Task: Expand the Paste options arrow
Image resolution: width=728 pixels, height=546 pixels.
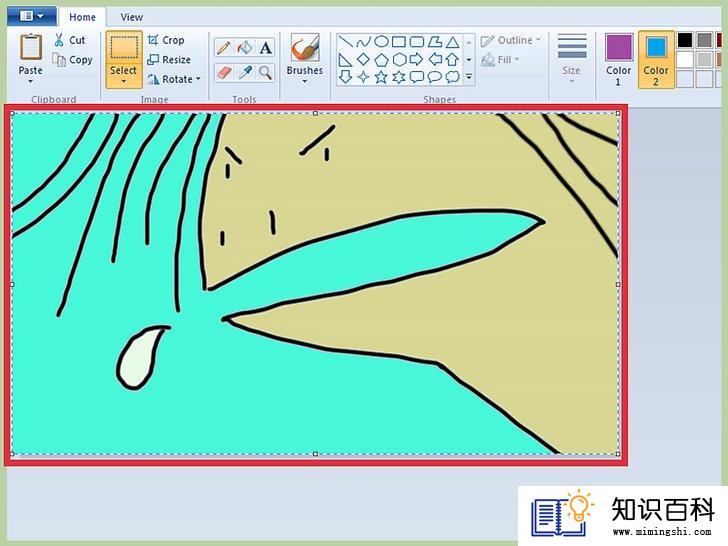Action: 31,82
